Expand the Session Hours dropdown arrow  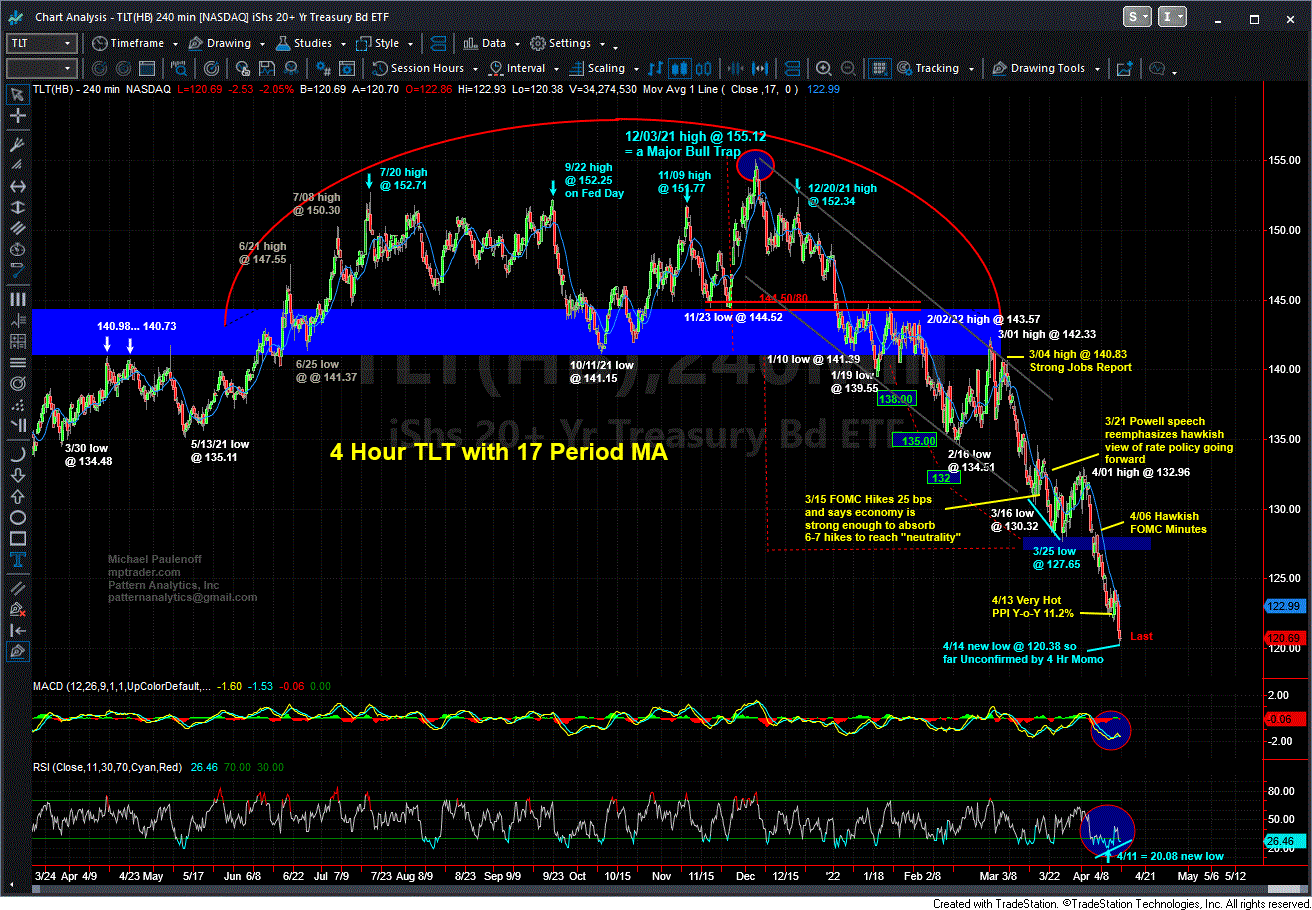click(x=475, y=69)
